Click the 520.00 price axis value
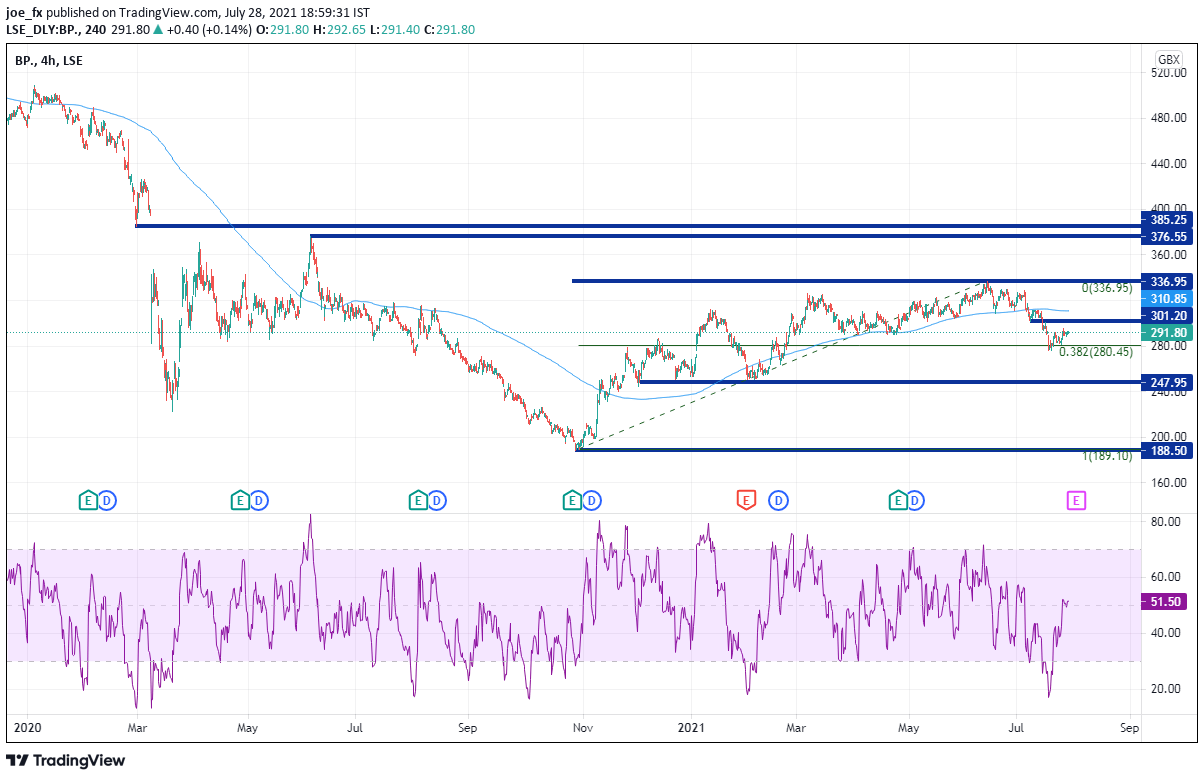This screenshot has width=1204, height=779. tap(1168, 73)
